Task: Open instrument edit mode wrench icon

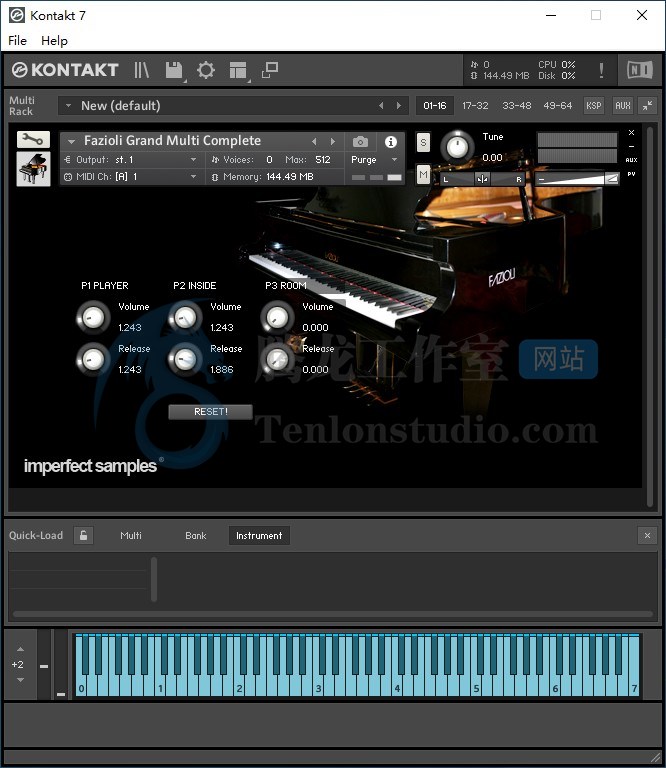Action: point(33,140)
